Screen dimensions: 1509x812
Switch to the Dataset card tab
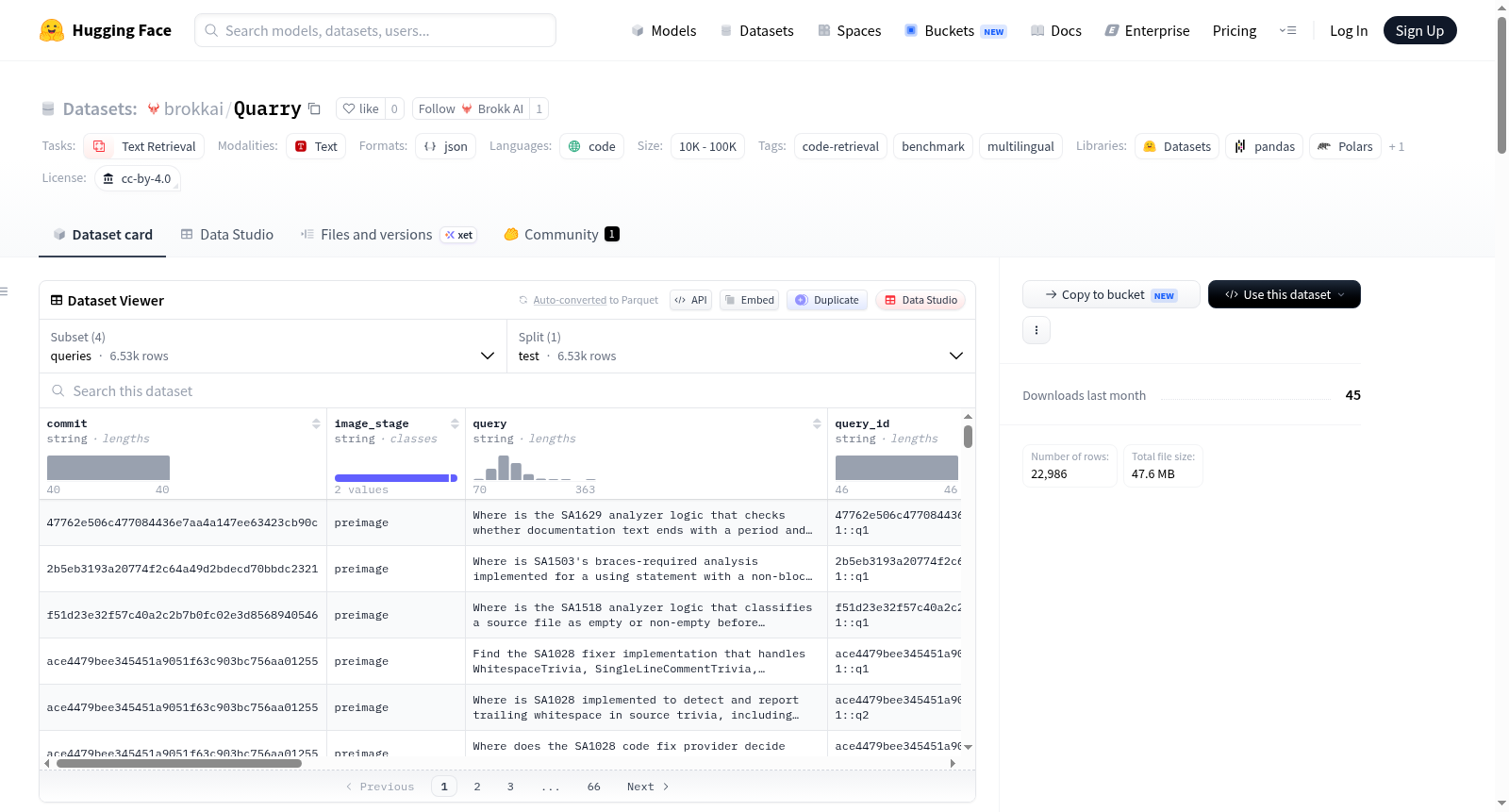(103, 234)
